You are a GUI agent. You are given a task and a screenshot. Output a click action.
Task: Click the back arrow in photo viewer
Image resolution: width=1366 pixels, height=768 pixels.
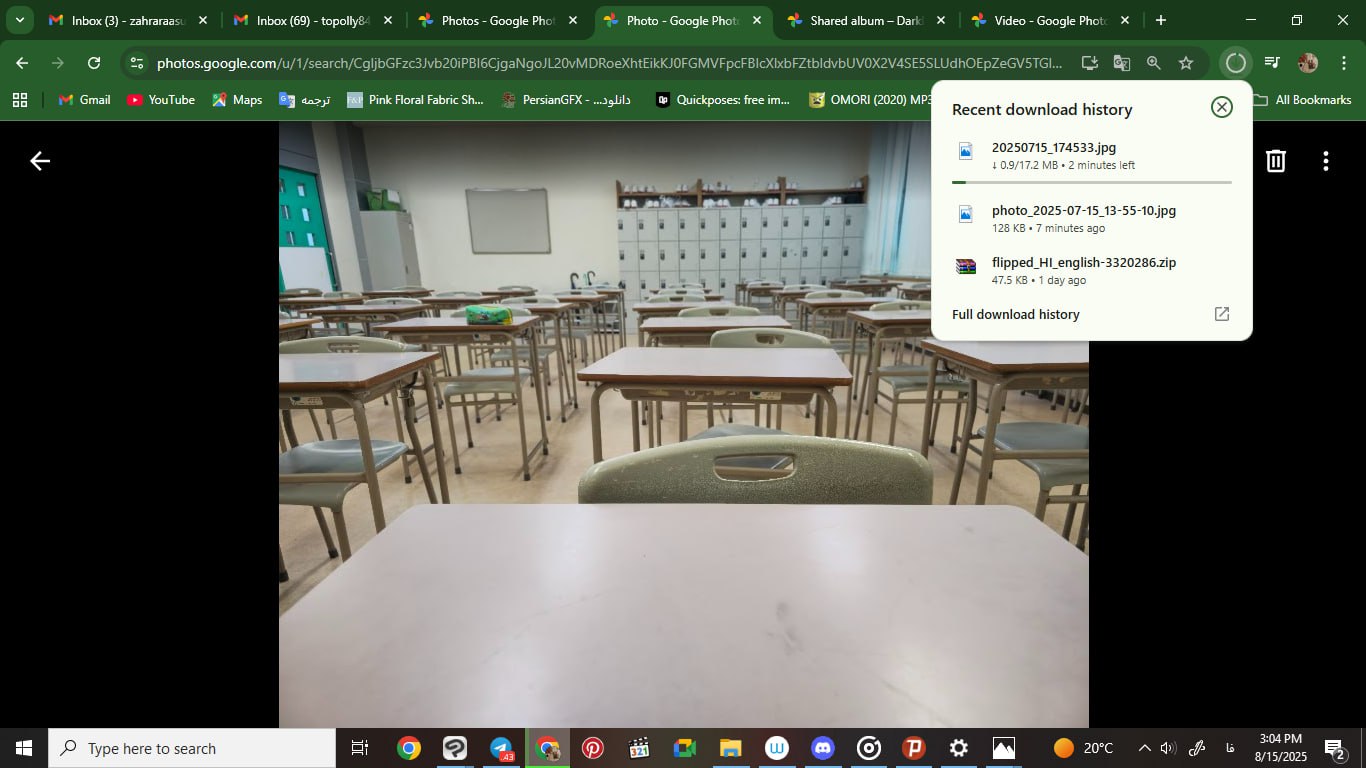40,161
